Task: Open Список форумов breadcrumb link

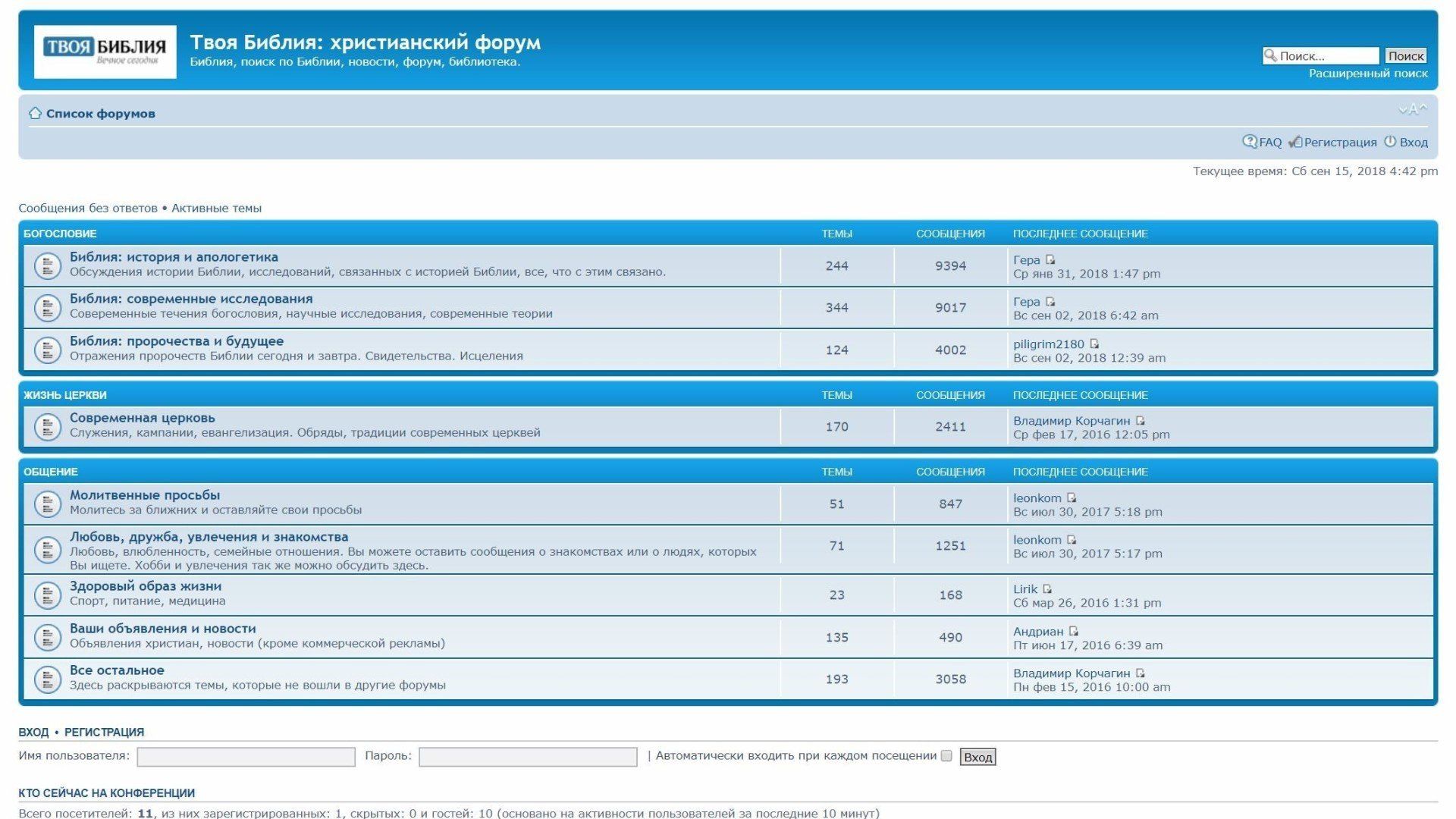Action: click(x=100, y=114)
